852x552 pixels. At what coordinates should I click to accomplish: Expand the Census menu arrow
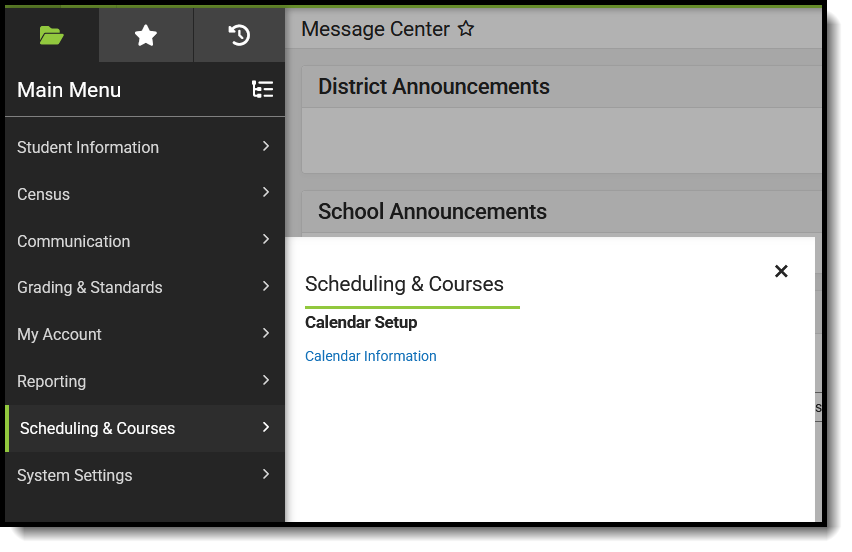click(x=266, y=192)
